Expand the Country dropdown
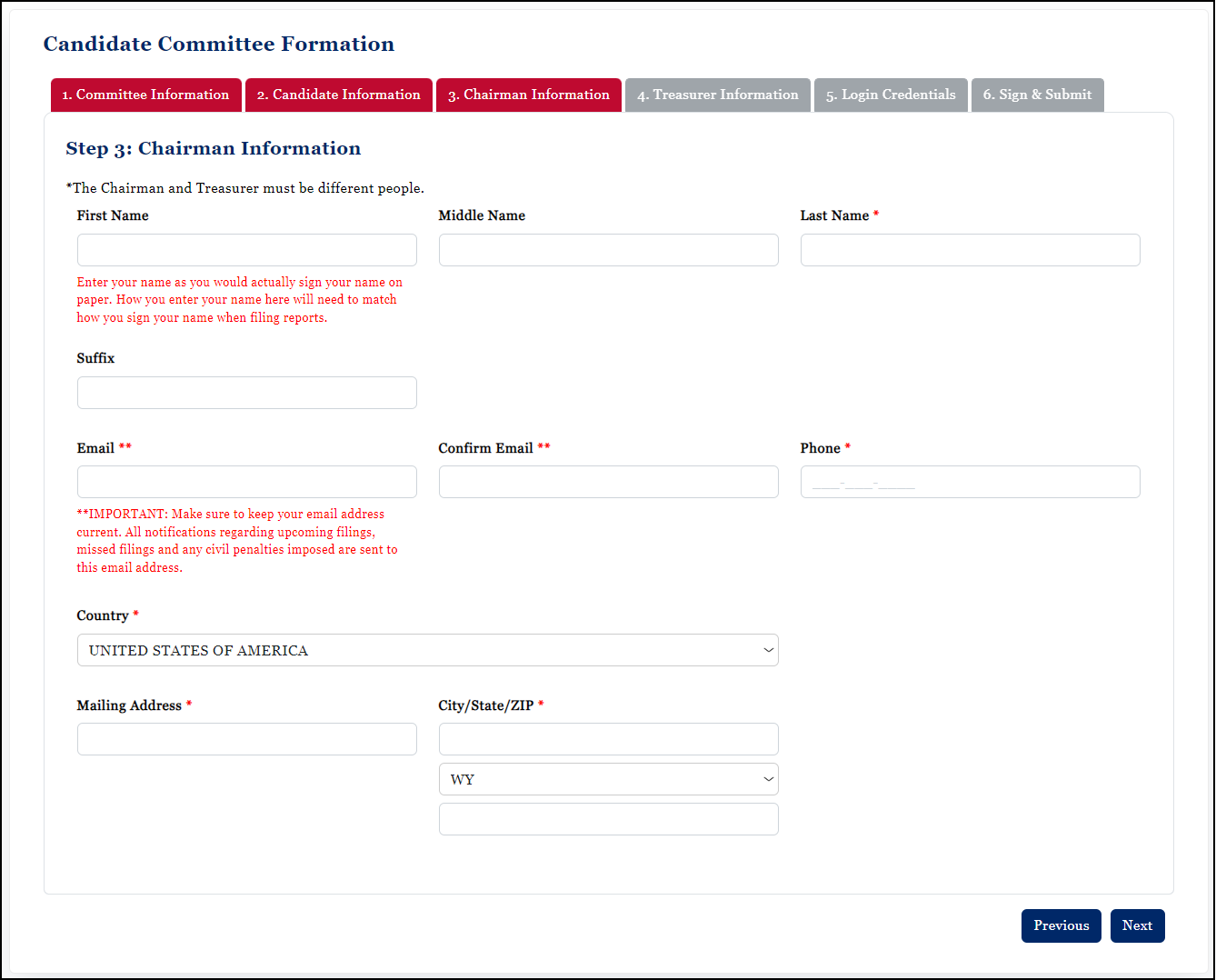The width and height of the screenshot is (1216, 980). coord(427,650)
